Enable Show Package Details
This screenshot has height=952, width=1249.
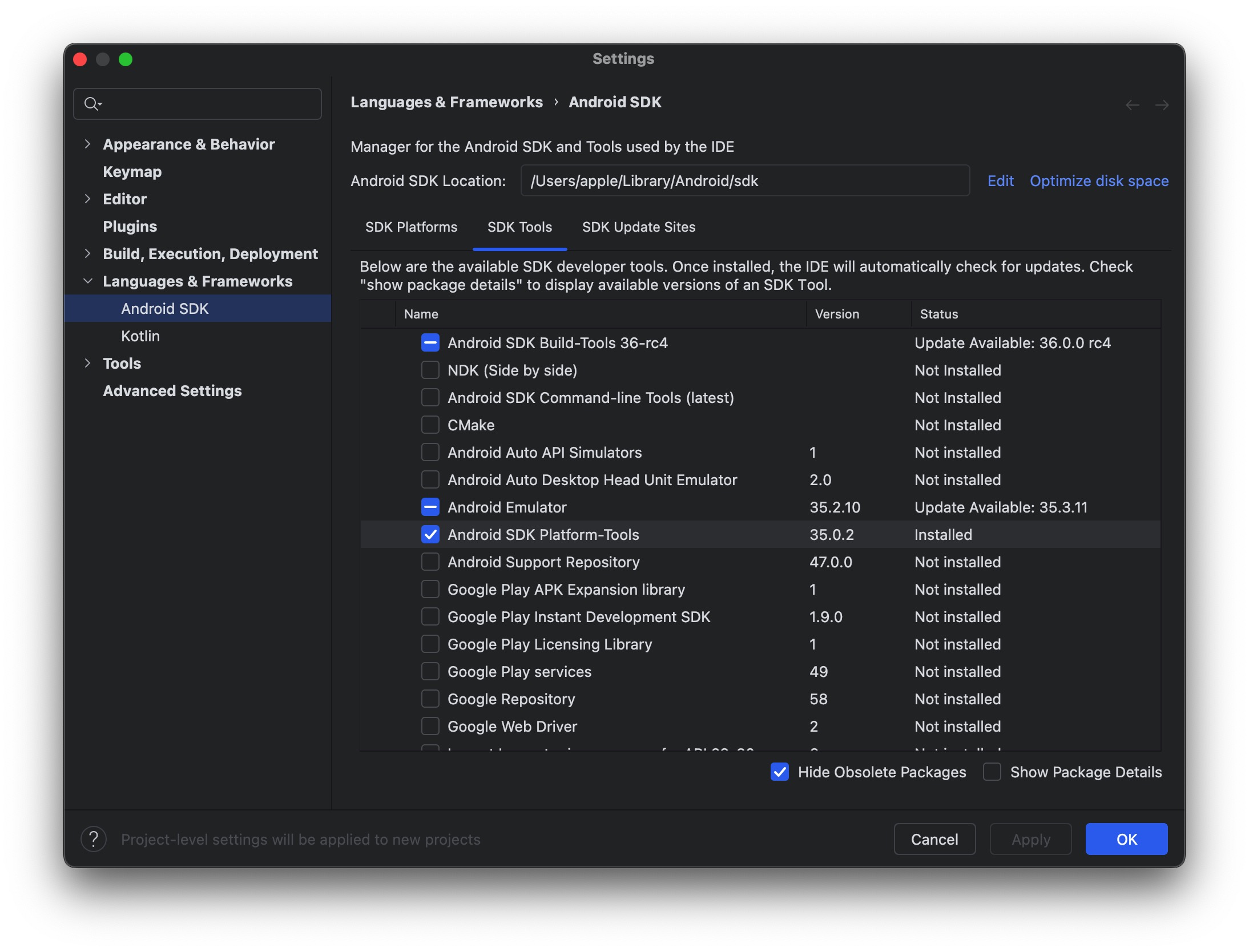click(992, 772)
